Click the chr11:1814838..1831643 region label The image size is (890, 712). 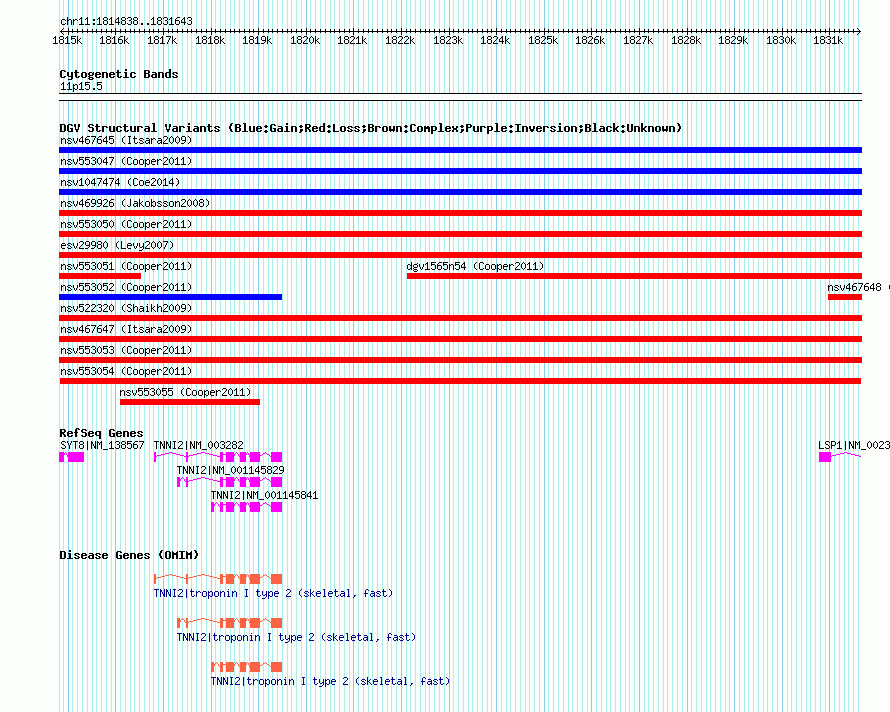[x=126, y=22]
